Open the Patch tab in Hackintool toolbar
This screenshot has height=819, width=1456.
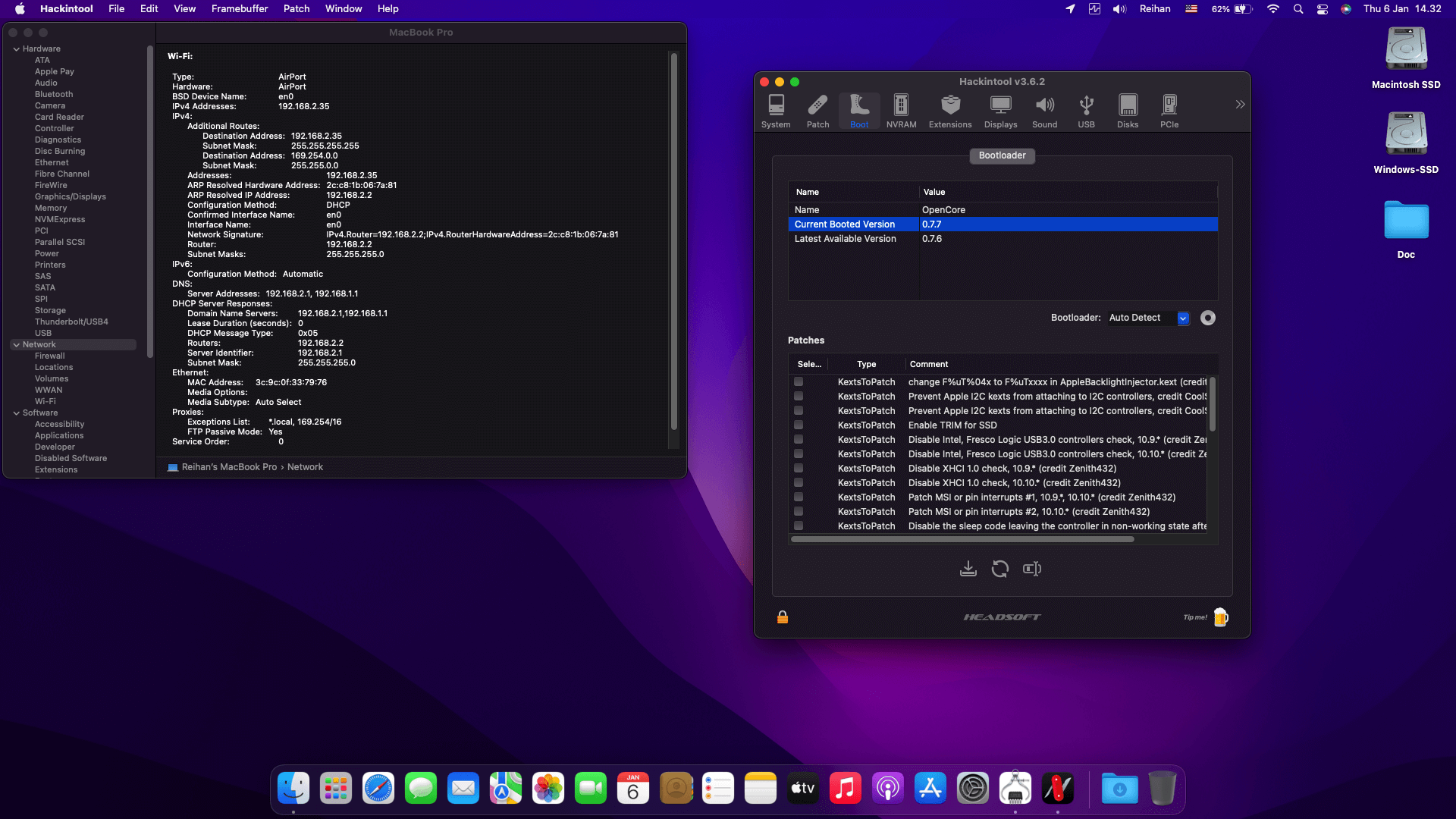tap(817, 111)
